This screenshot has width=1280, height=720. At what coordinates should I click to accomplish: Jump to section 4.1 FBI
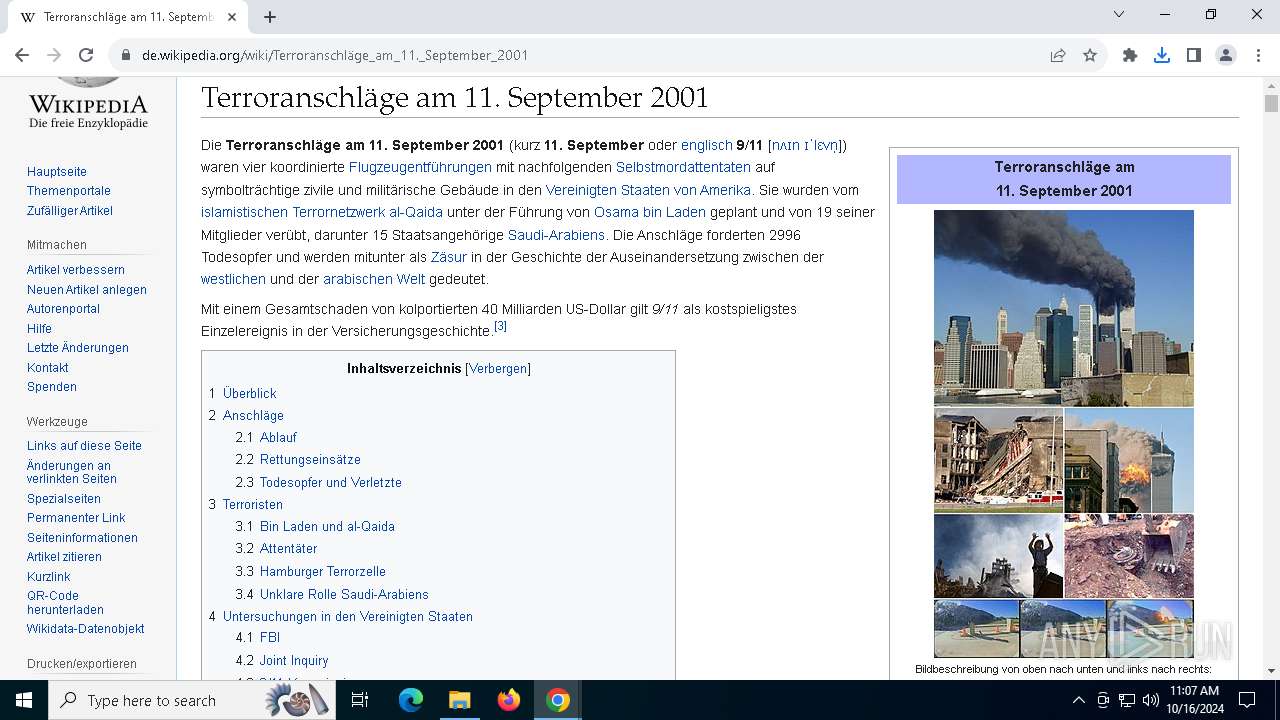click(258, 638)
